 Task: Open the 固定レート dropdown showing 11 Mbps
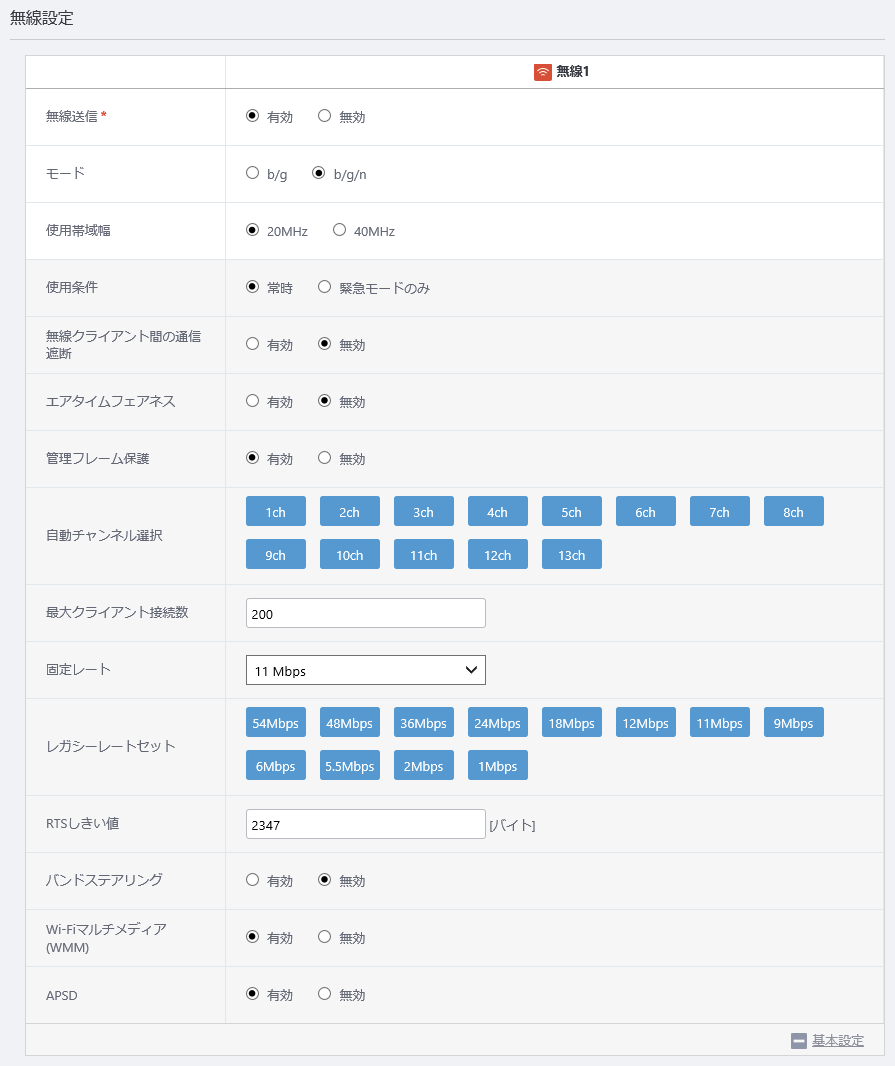pyautogui.click(x=366, y=670)
